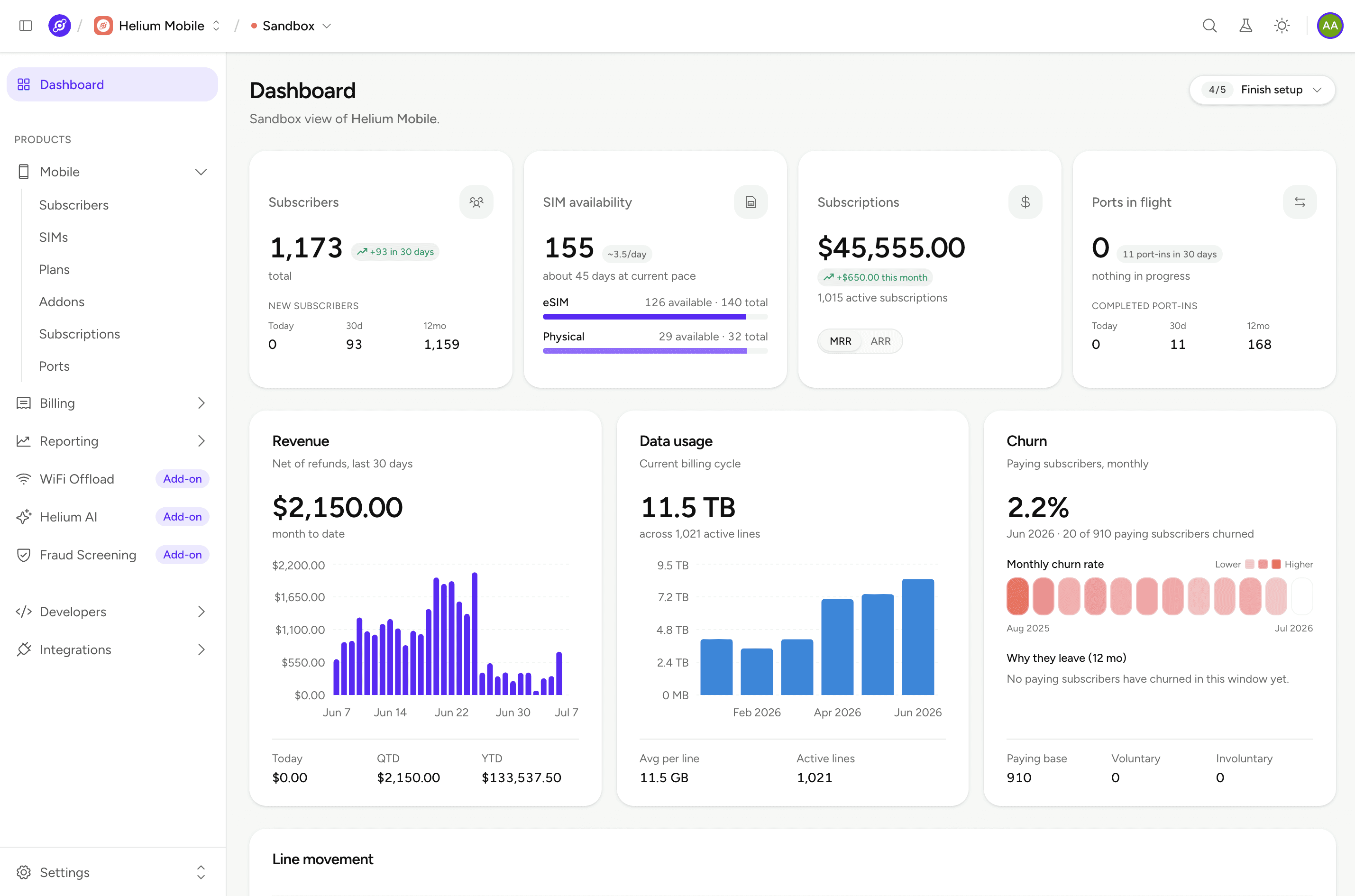Open the Plans sidebar item

(55, 270)
